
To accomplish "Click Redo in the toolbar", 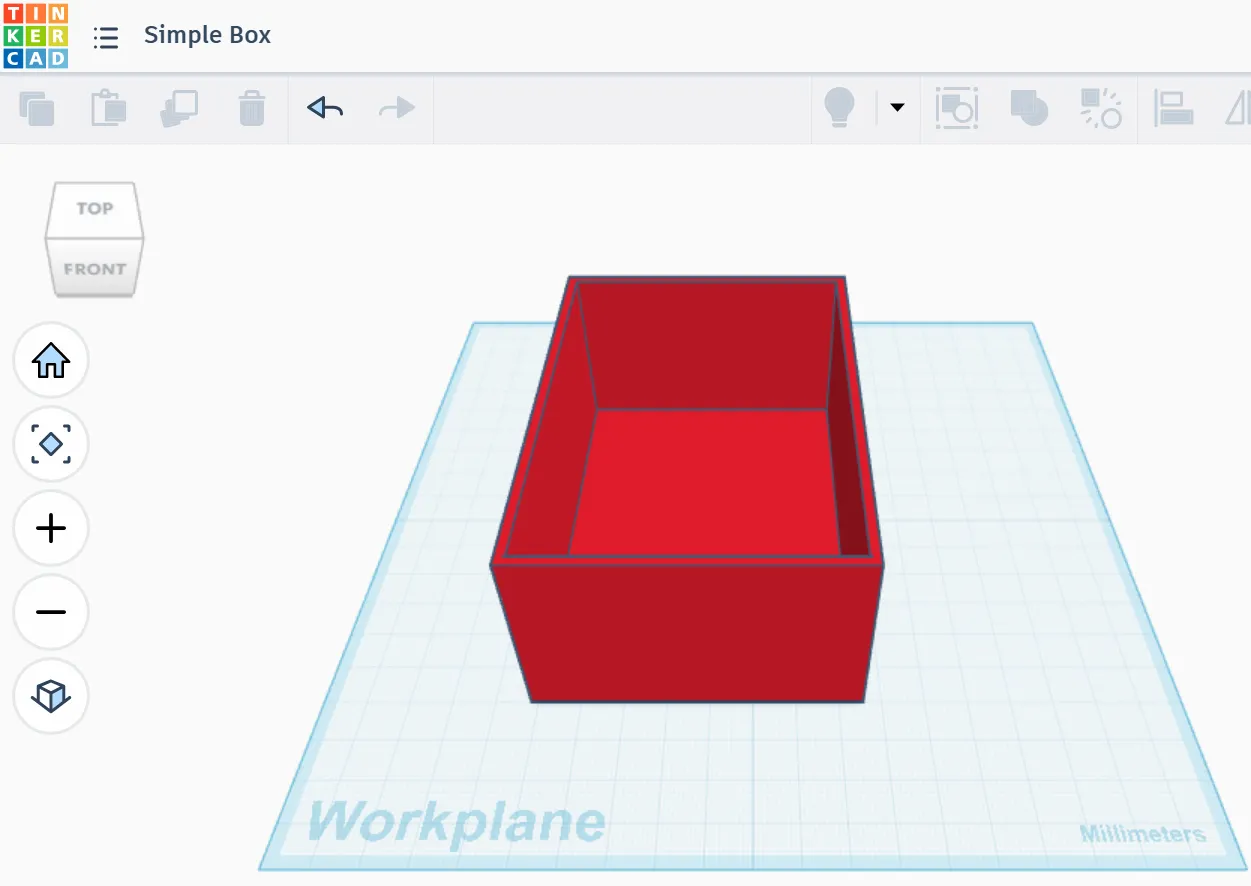I will [x=395, y=108].
